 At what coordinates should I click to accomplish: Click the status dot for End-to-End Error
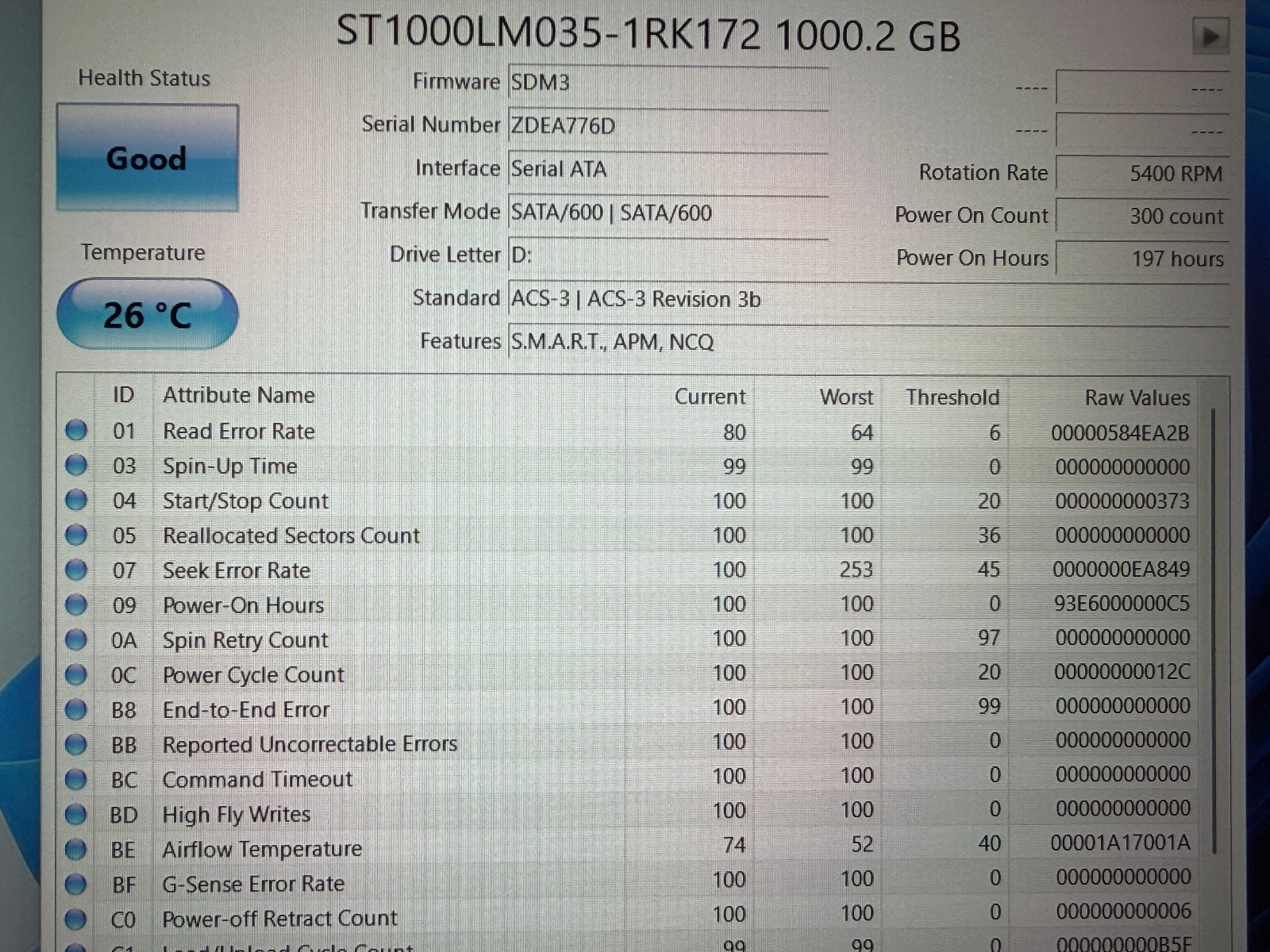point(76,710)
